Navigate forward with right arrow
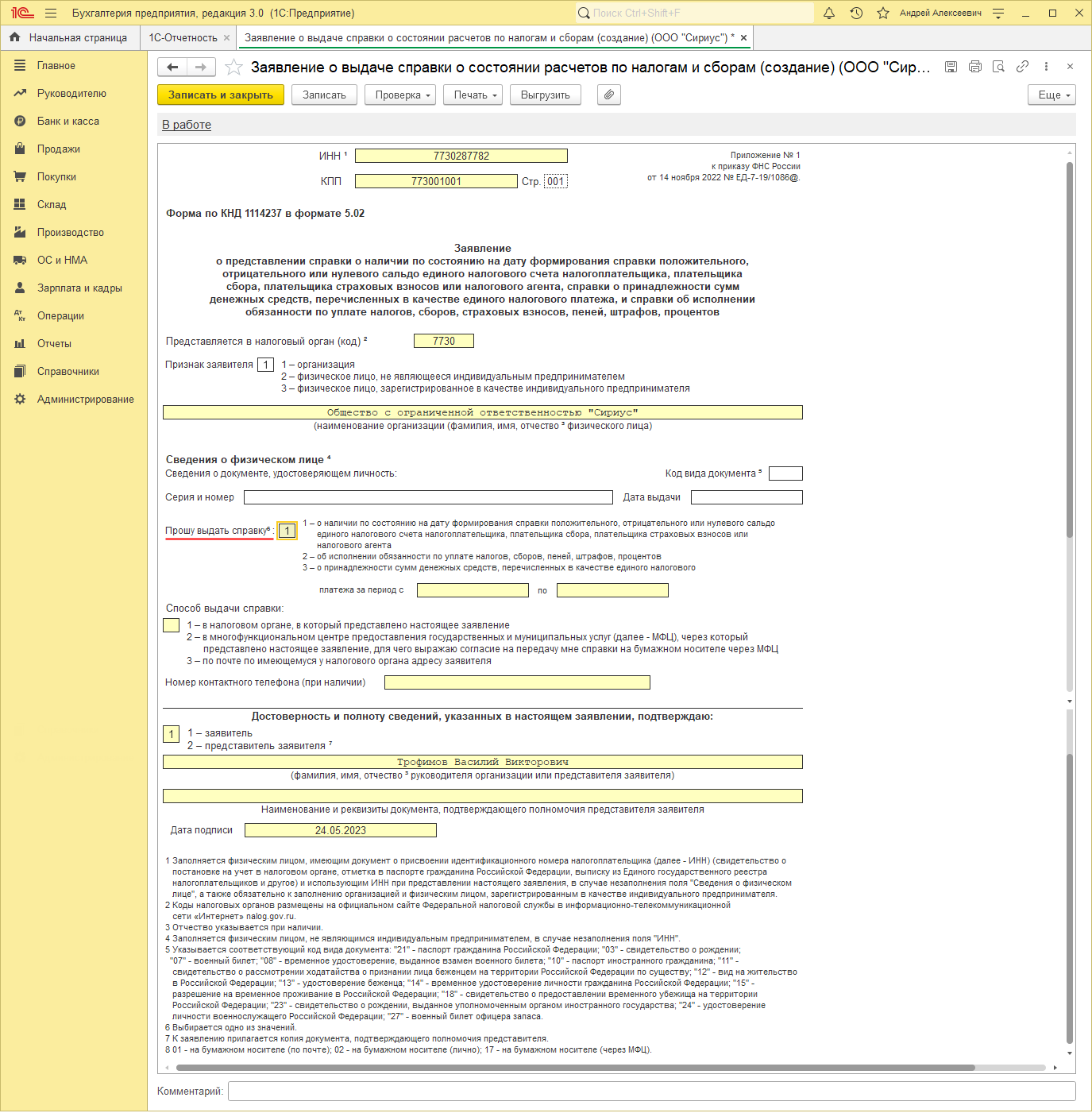 [x=201, y=68]
